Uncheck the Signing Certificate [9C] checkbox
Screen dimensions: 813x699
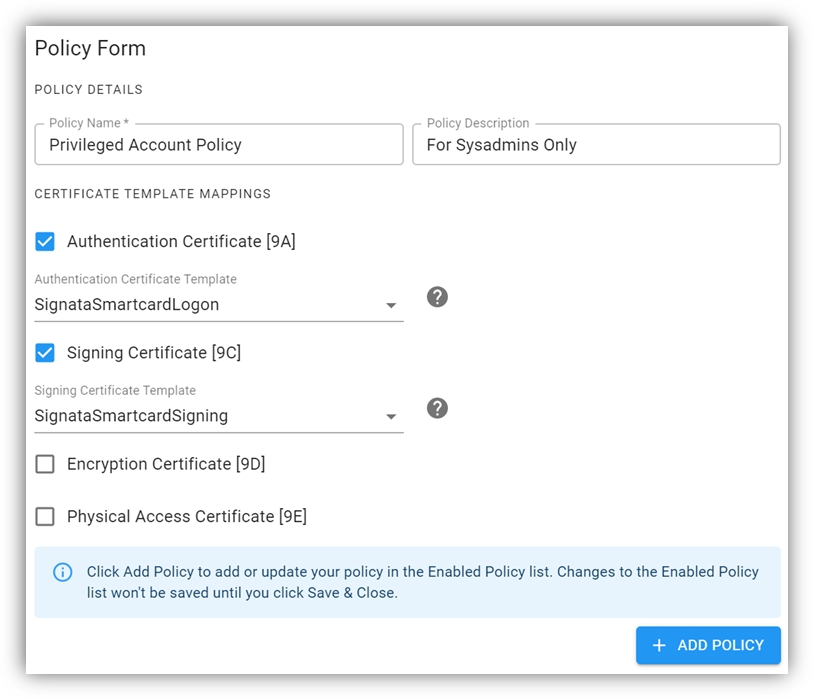(x=45, y=352)
